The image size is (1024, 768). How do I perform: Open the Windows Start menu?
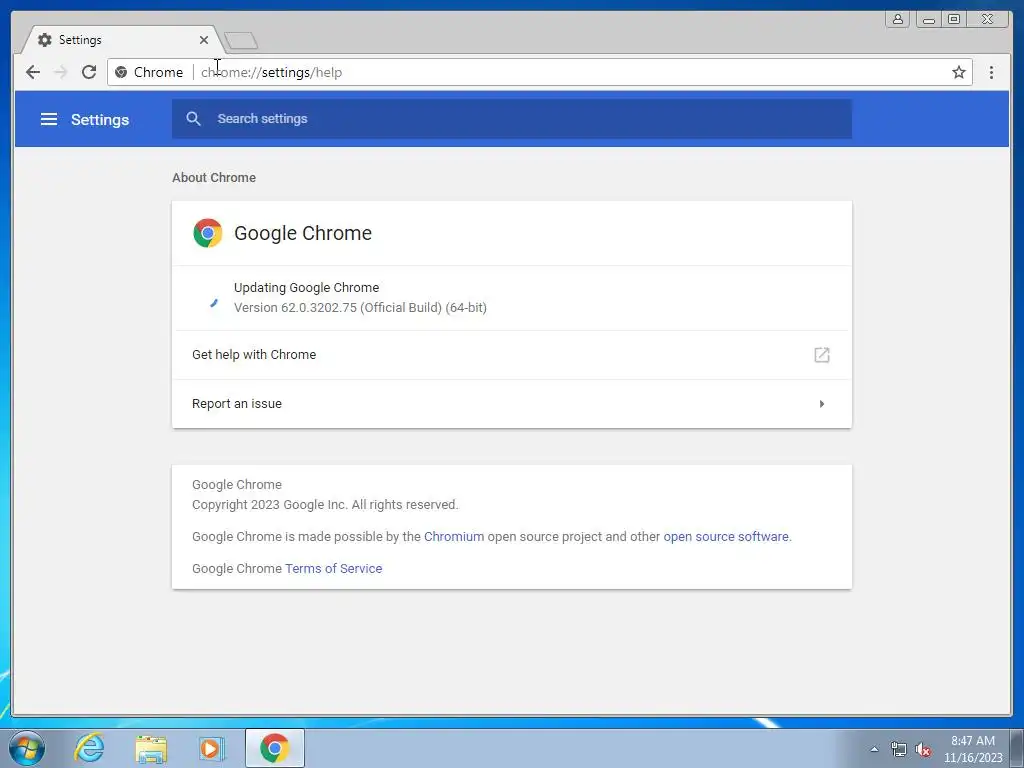tap(27, 748)
